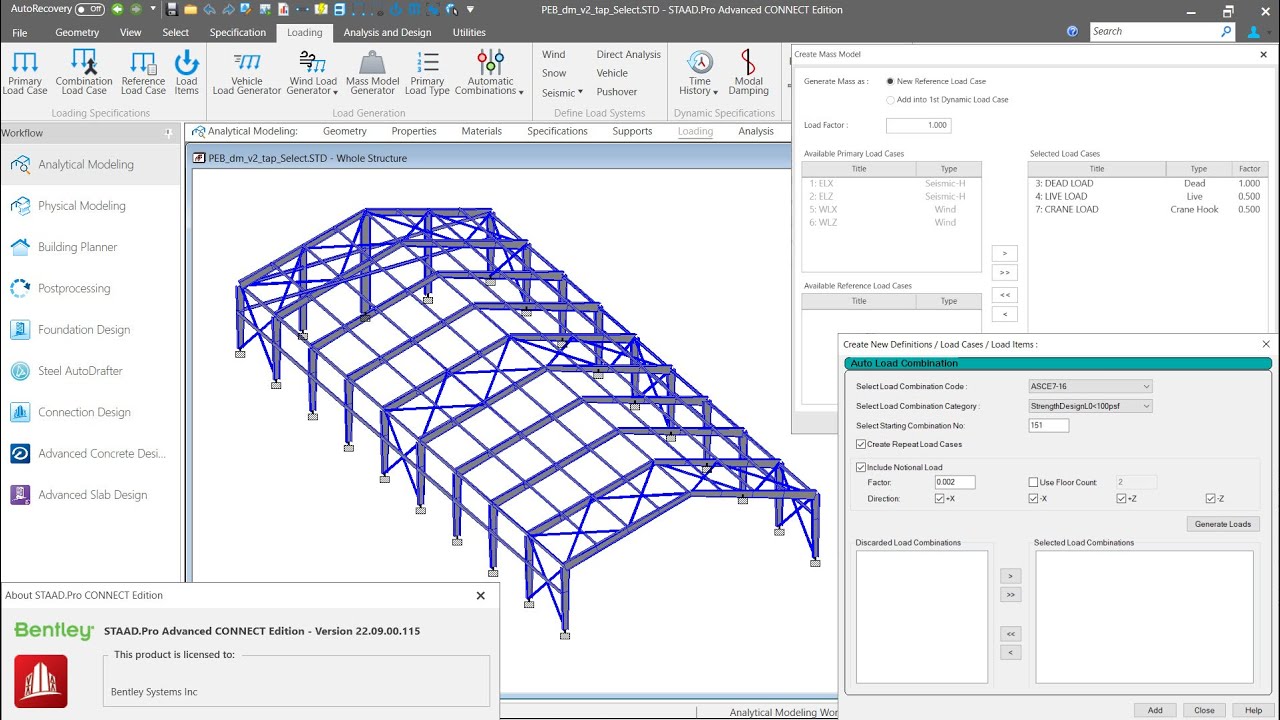Select the Modal Damping tool
The image size is (1280, 720).
pyautogui.click(x=748, y=72)
